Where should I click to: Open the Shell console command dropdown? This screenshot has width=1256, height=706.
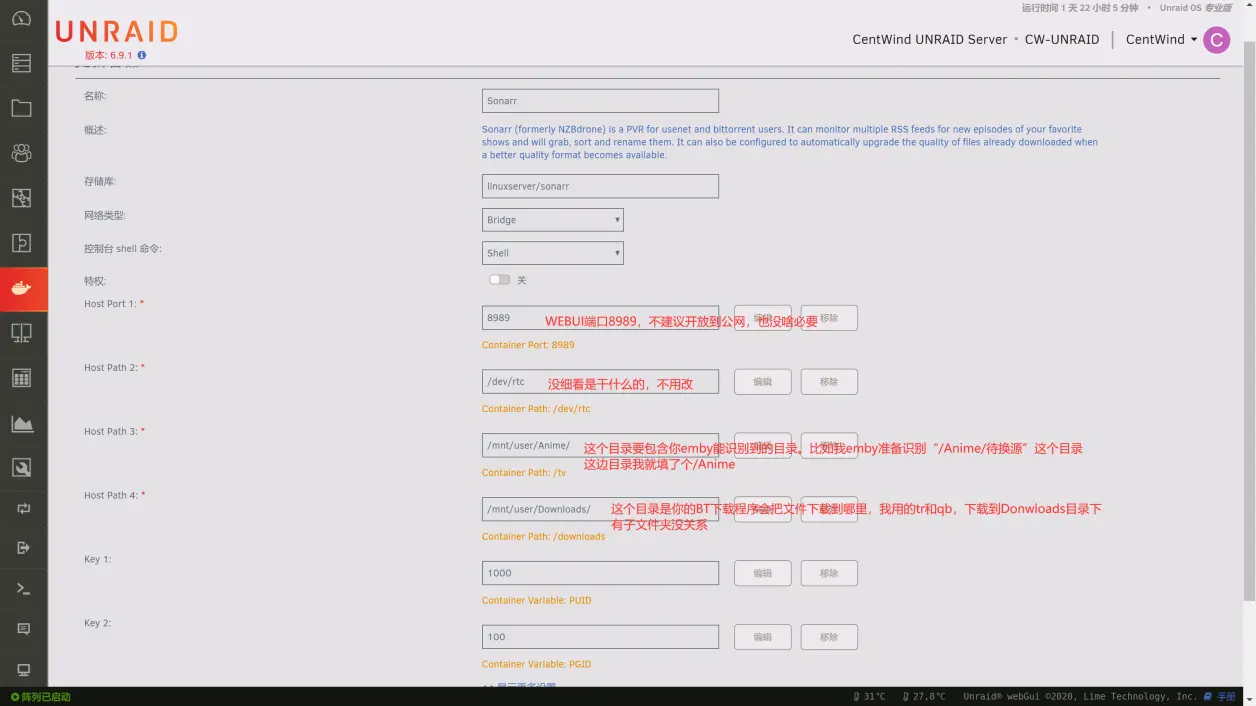553,253
